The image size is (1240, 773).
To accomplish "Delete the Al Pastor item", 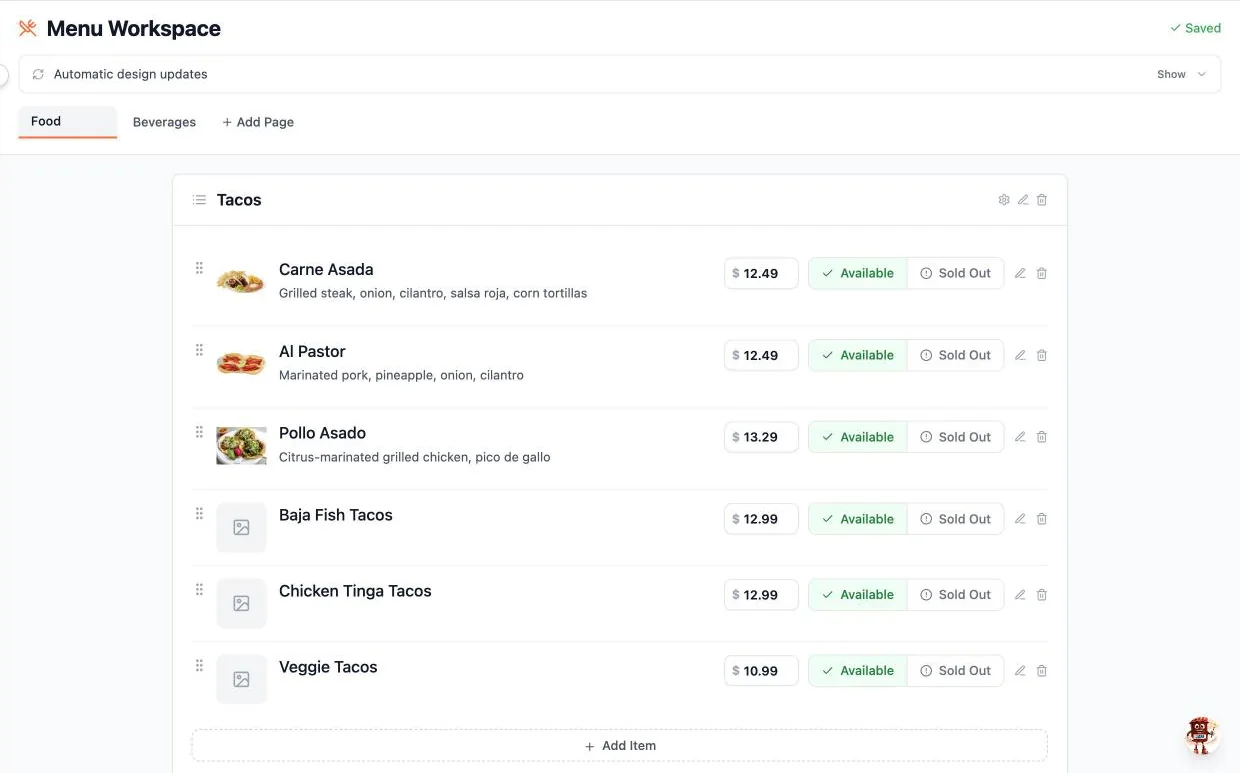I will (x=1042, y=355).
